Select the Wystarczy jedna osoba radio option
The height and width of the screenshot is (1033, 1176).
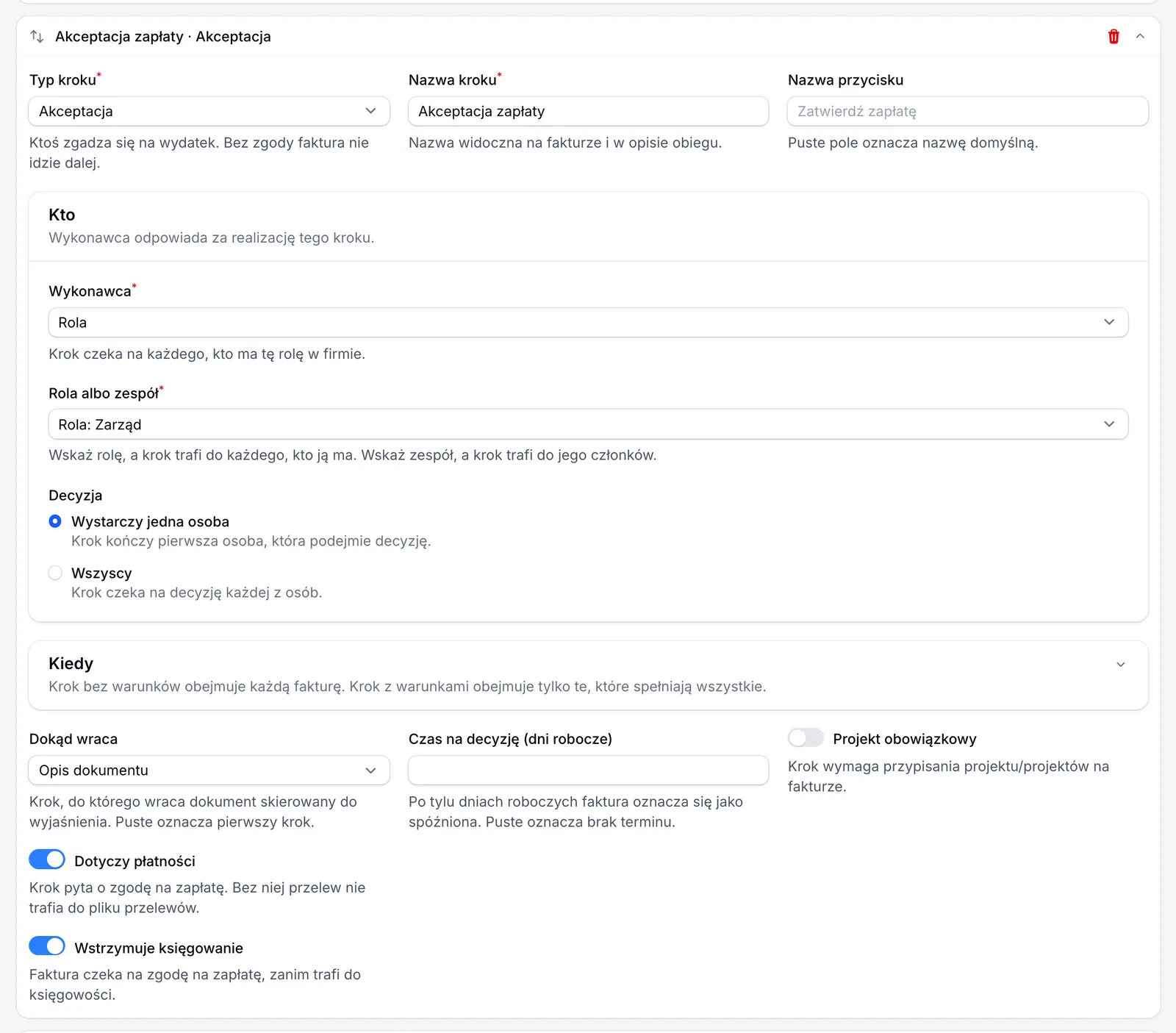(x=55, y=521)
